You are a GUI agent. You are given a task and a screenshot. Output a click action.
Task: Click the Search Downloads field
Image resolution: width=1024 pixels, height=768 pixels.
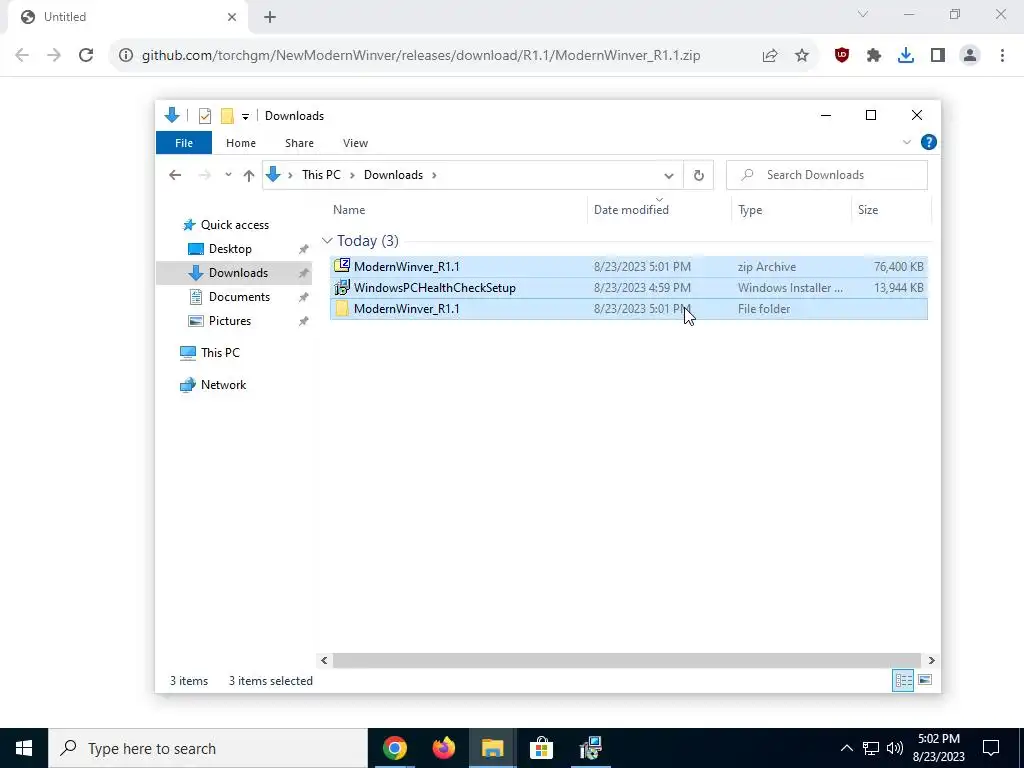click(827, 175)
